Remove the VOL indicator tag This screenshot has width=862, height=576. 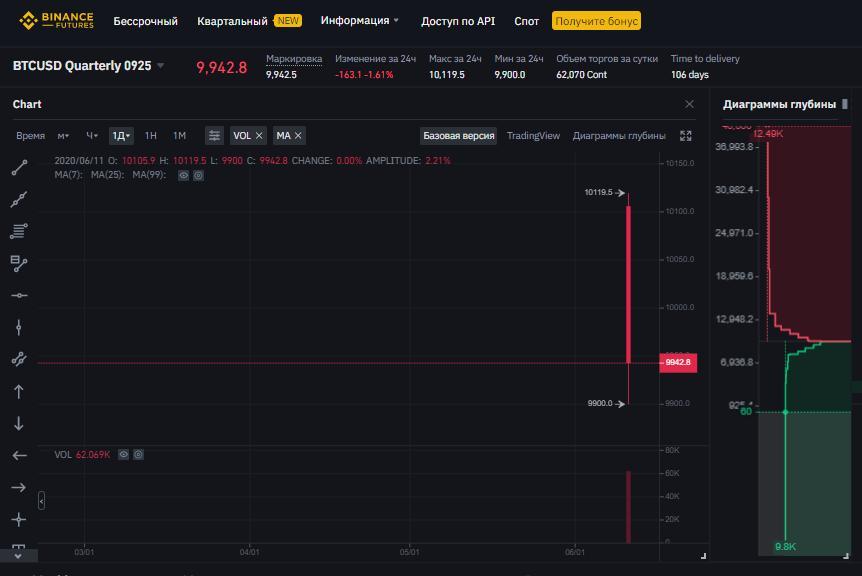tap(259, 136)
